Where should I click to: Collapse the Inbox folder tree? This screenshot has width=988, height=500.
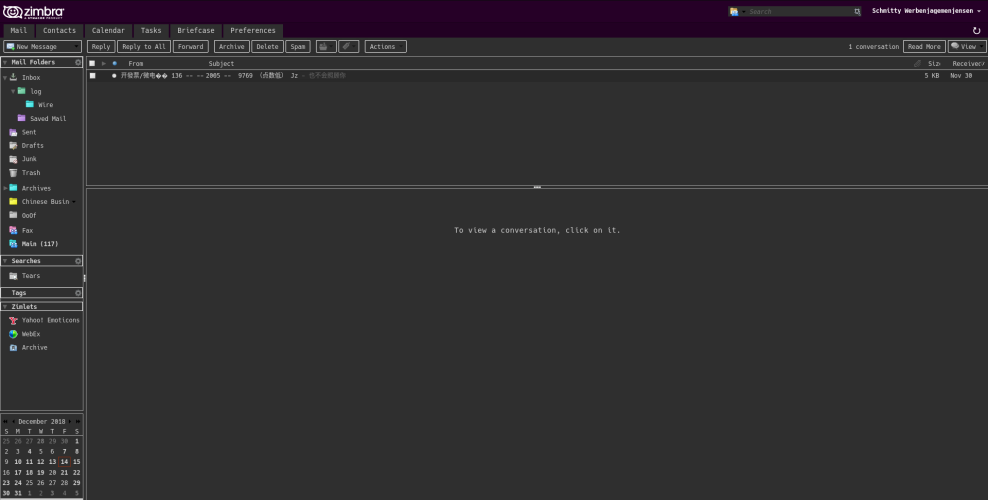coord(5,78)
